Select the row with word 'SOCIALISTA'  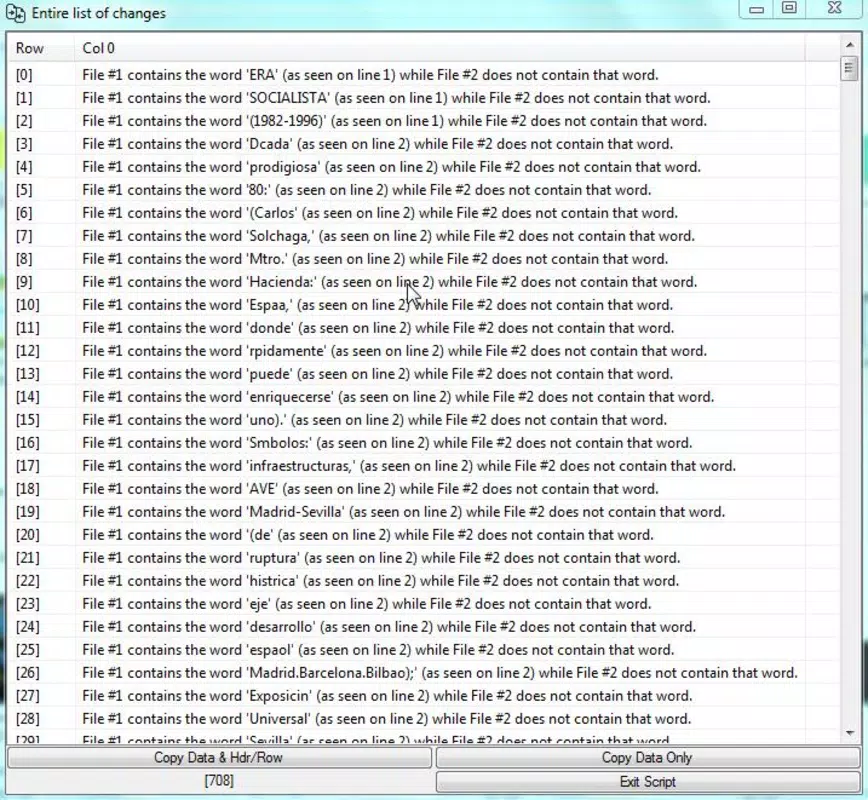(424, 98)
